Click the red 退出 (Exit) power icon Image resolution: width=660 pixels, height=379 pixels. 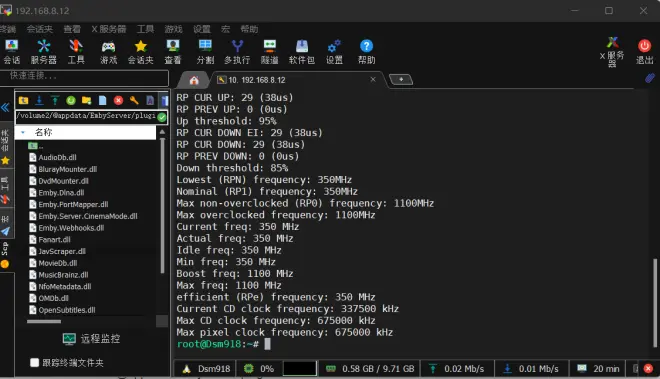(x=644, y=51)
